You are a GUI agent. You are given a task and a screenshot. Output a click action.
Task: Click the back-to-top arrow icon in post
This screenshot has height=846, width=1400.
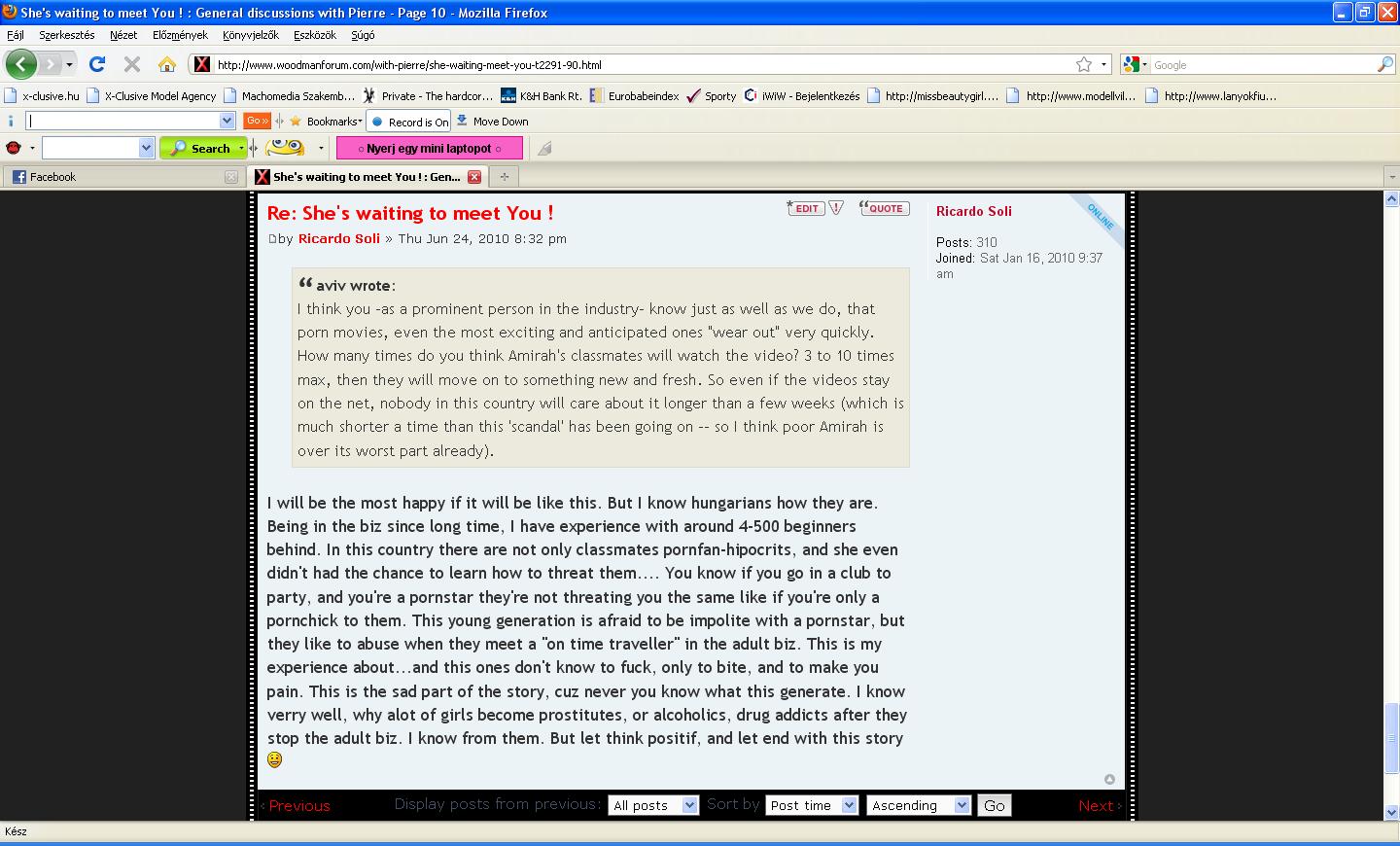click(x=1109, y=779)
